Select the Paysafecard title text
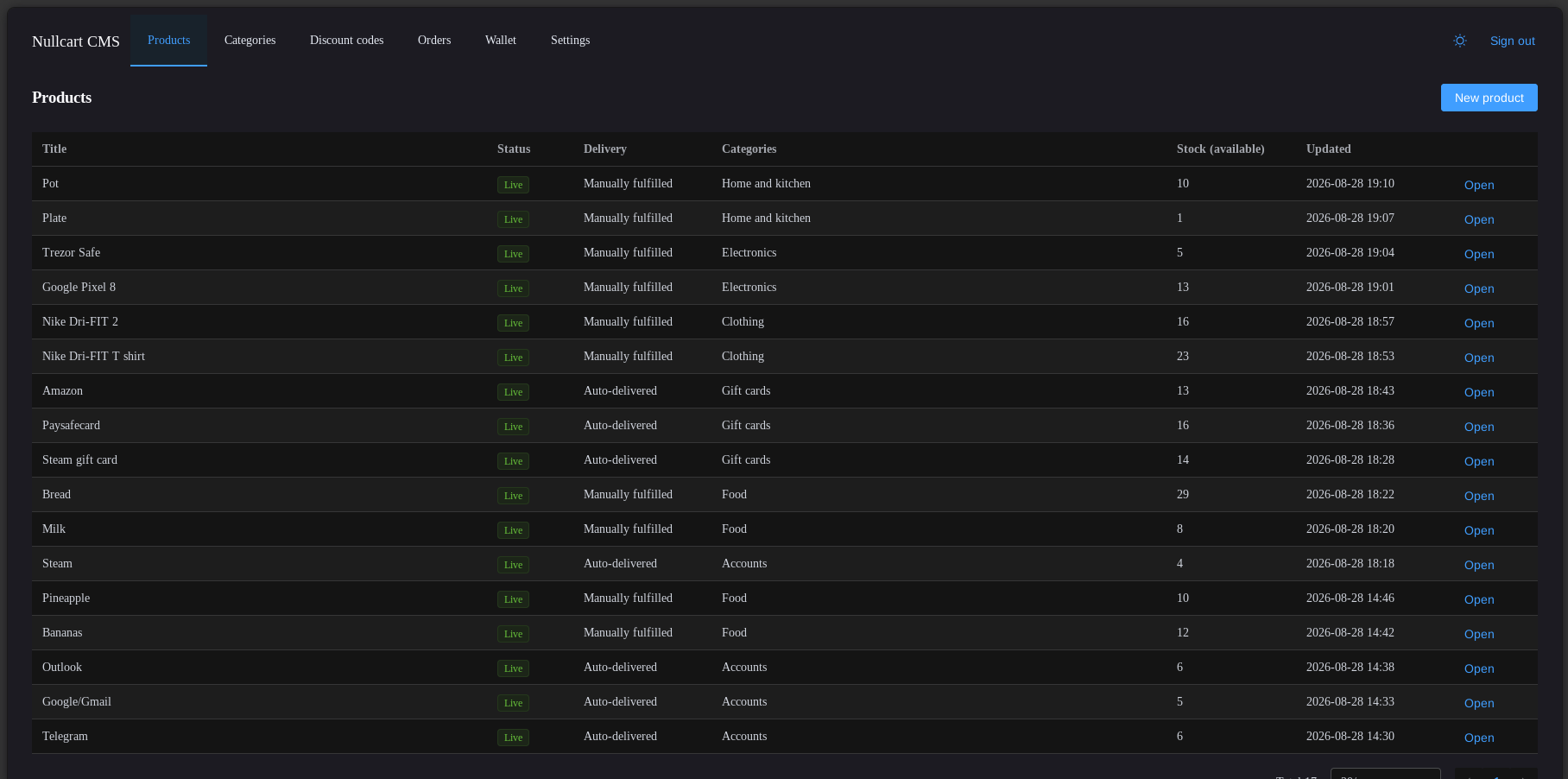This screenshot has width=1568, height=779. (x=71, y=425)
